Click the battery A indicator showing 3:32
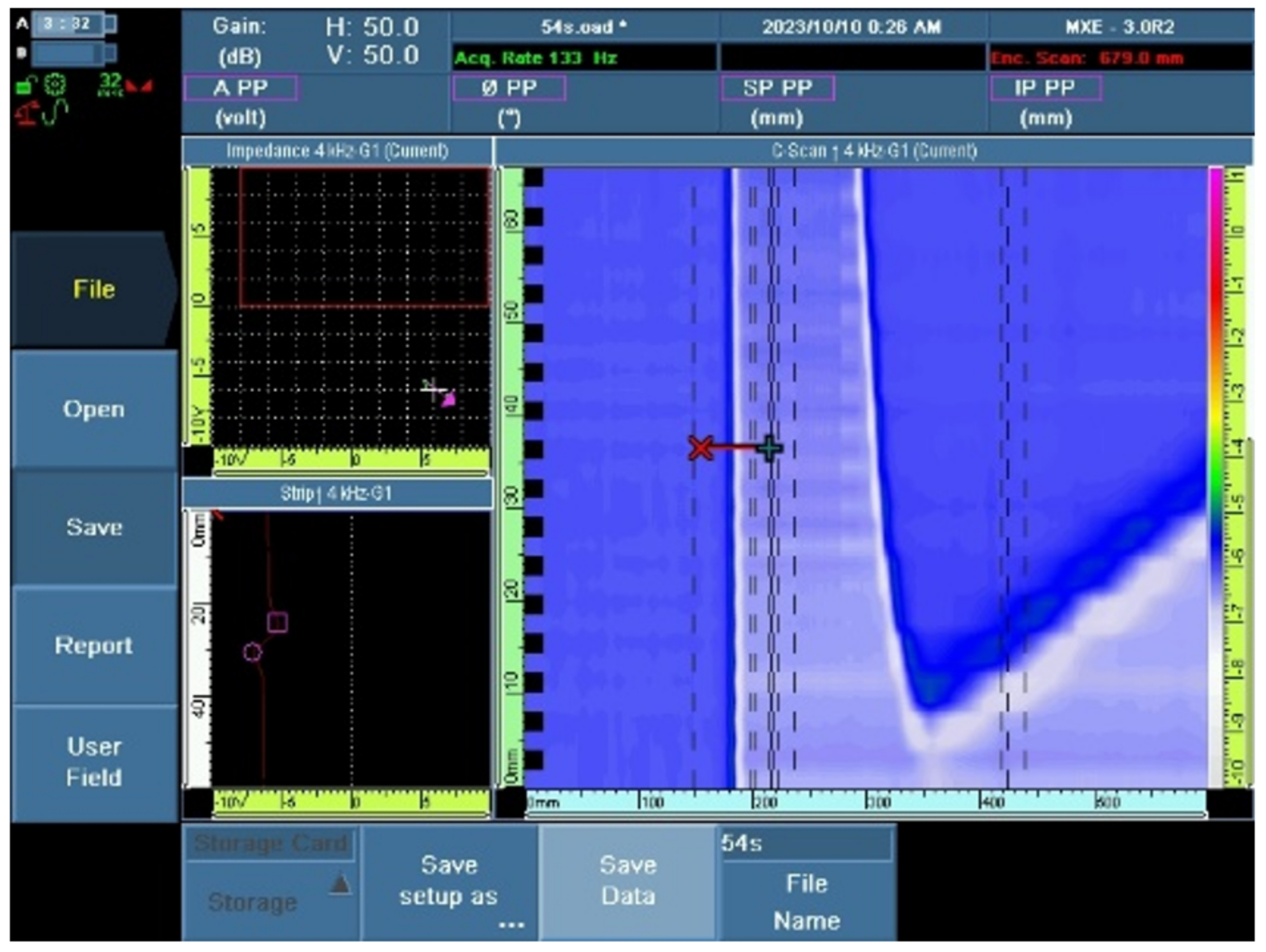This screenshot has width=1266, height=952. click(73, 24)
